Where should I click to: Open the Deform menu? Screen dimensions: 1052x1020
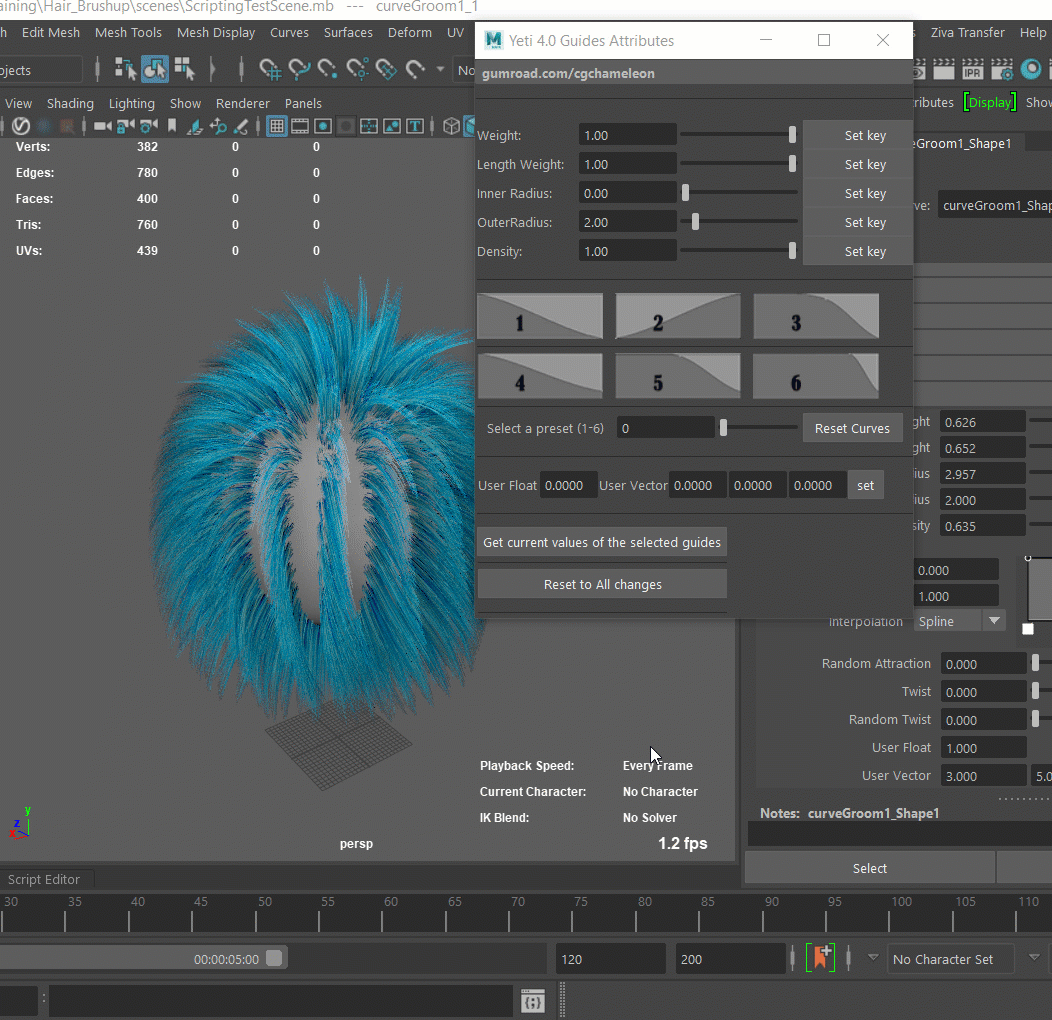409,32
